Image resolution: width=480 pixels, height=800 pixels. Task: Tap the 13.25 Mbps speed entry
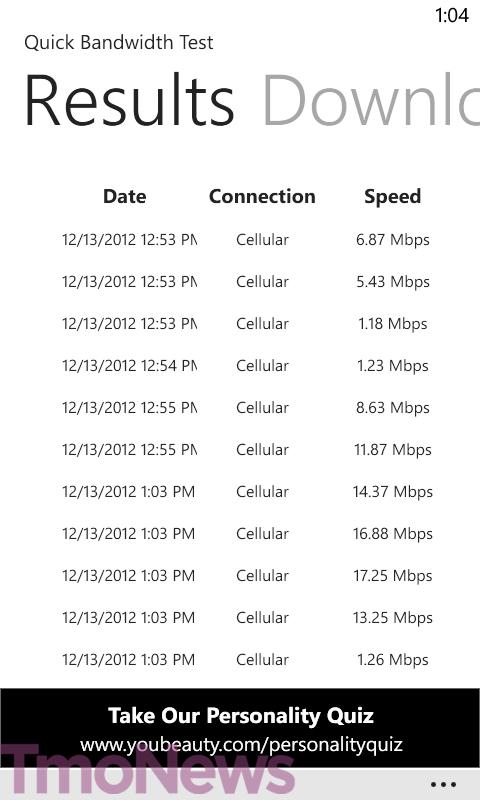point(392,617)
